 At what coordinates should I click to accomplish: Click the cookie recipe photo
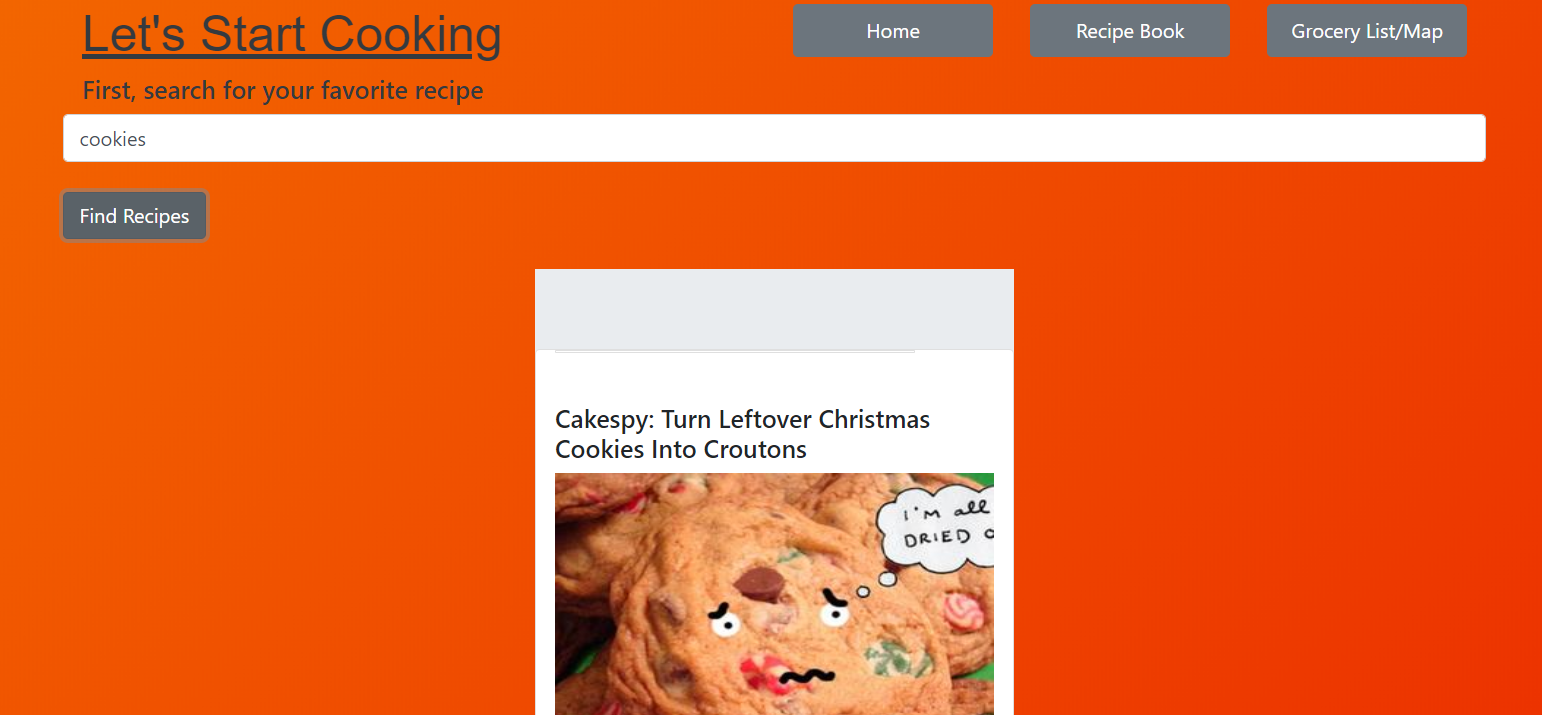(774, 594)
